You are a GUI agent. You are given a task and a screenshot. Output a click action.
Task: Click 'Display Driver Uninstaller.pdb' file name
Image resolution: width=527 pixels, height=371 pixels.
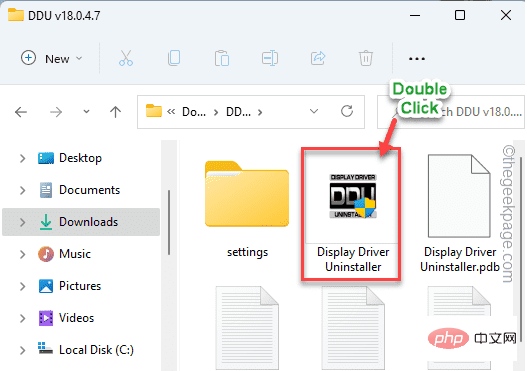(x=460, y=259)
